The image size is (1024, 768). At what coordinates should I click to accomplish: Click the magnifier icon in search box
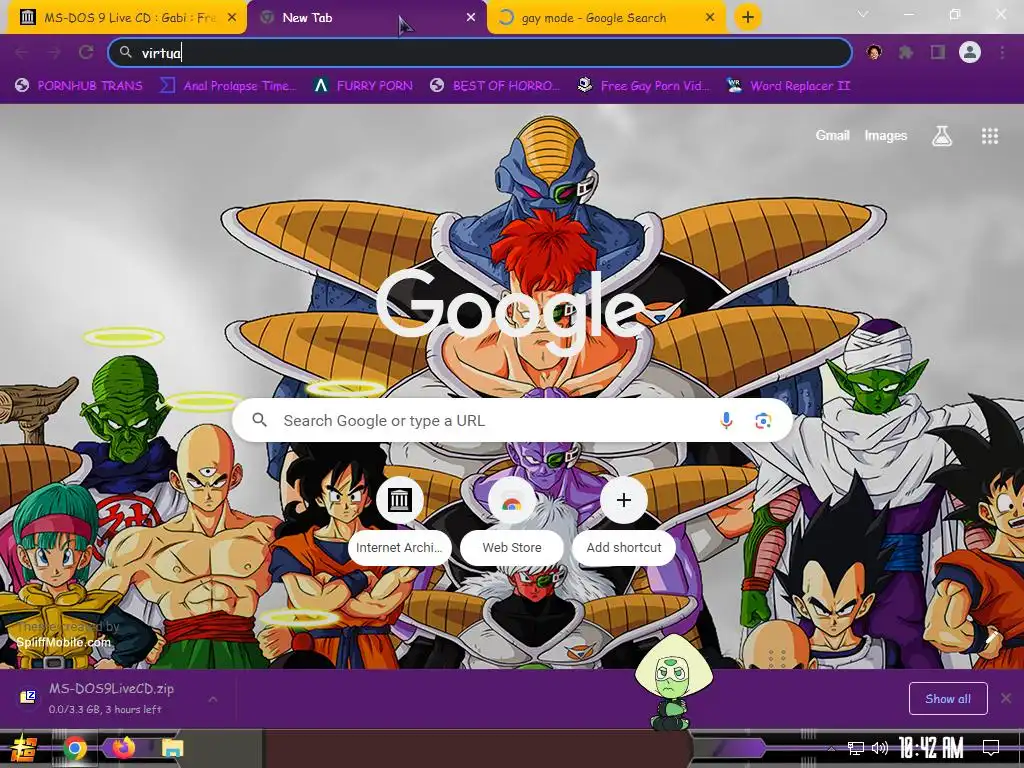pos(260,420)
